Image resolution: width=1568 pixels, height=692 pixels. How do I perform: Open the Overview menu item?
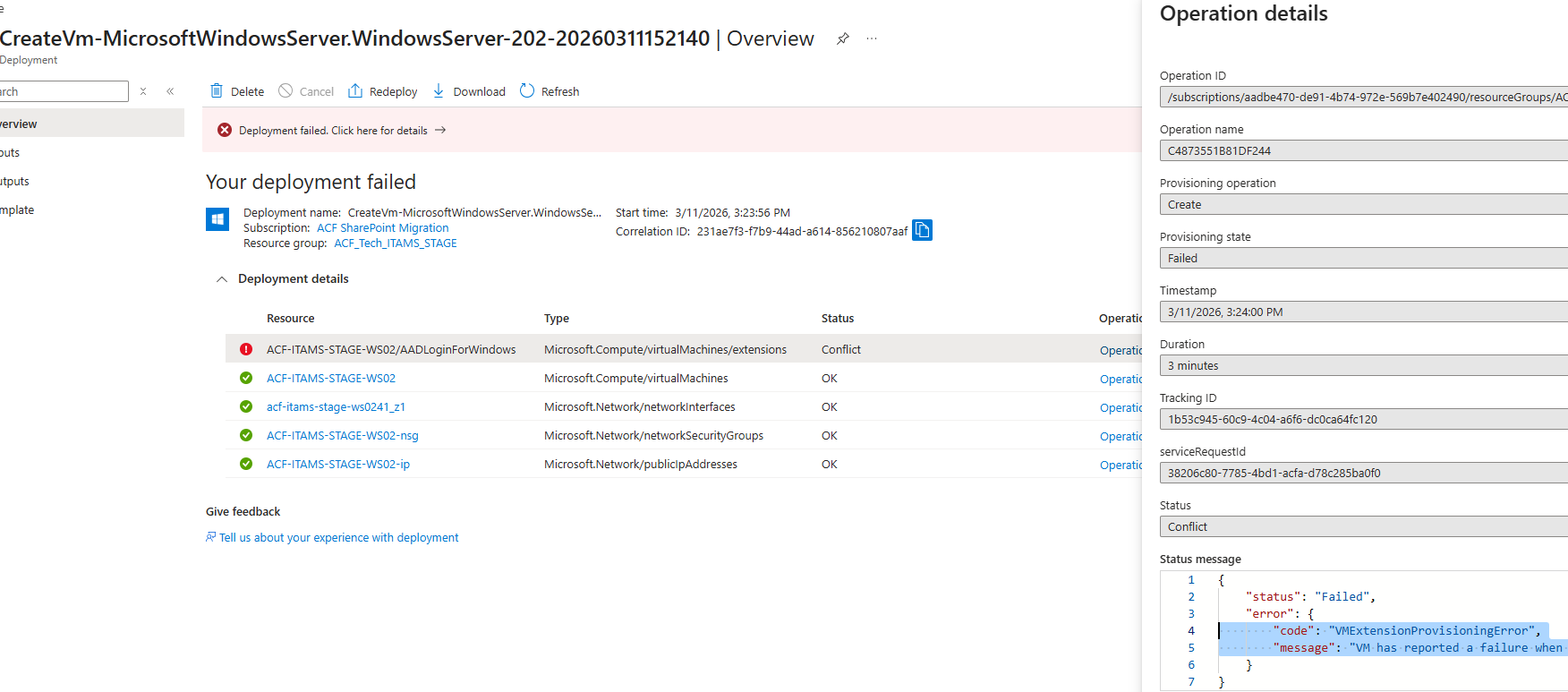92,124
